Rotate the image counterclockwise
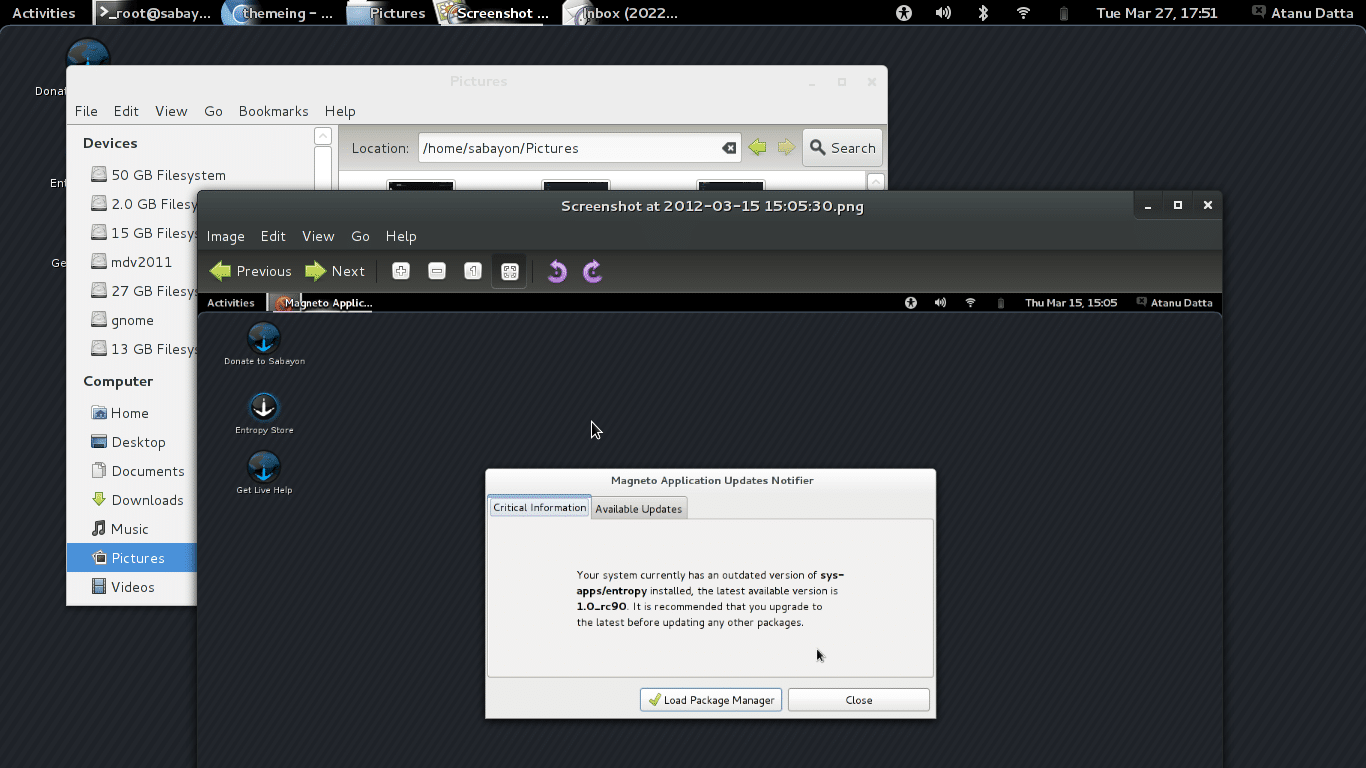Screen dimensions: 1366x768 (557, 271)
